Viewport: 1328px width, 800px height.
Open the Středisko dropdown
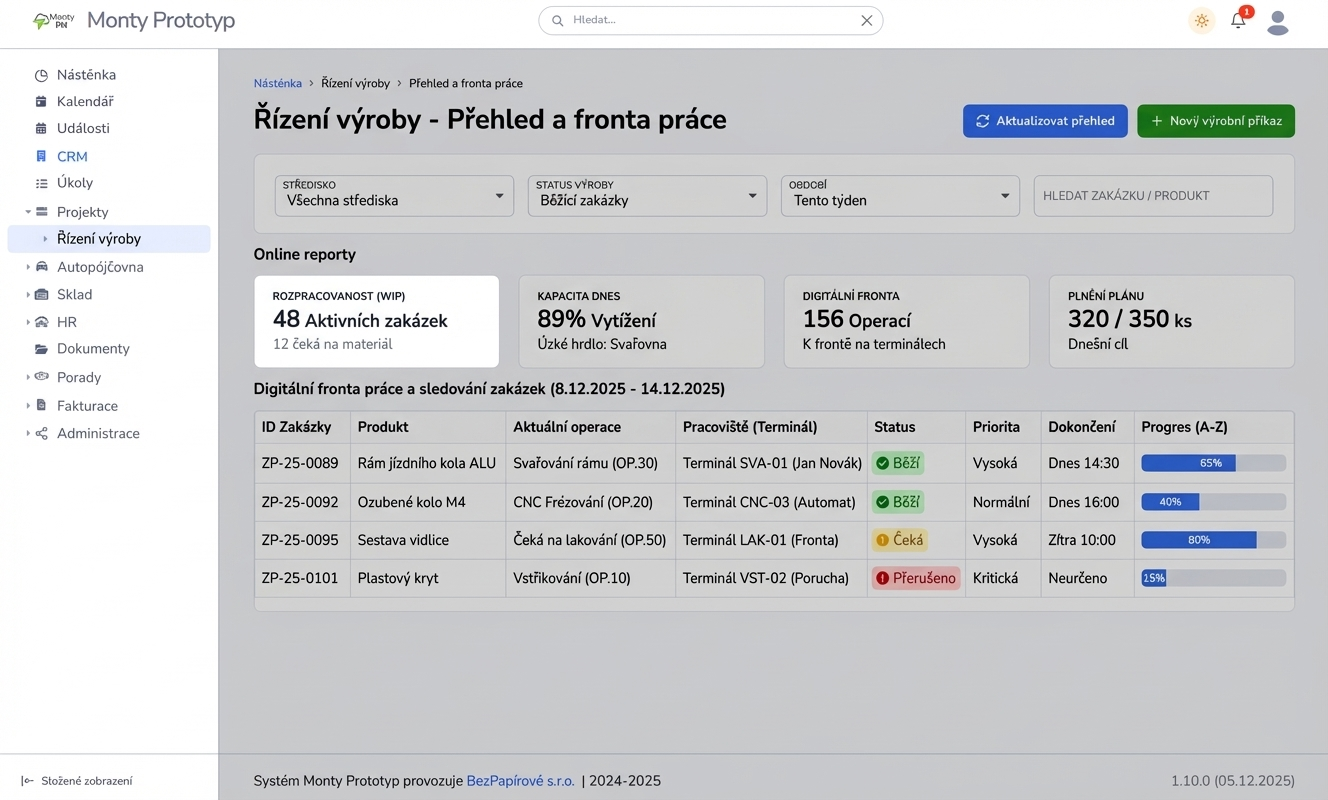tap(393, 196)
